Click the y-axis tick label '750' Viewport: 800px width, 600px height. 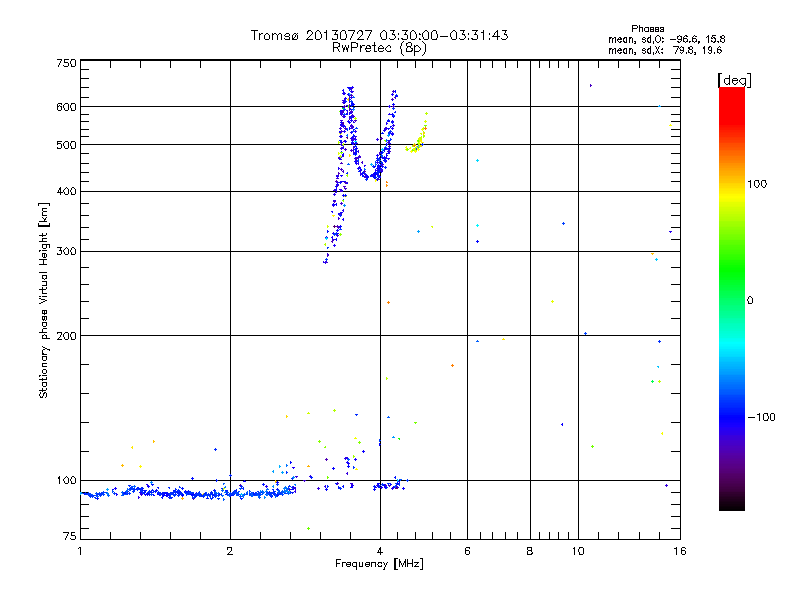(x=66, y=63)
